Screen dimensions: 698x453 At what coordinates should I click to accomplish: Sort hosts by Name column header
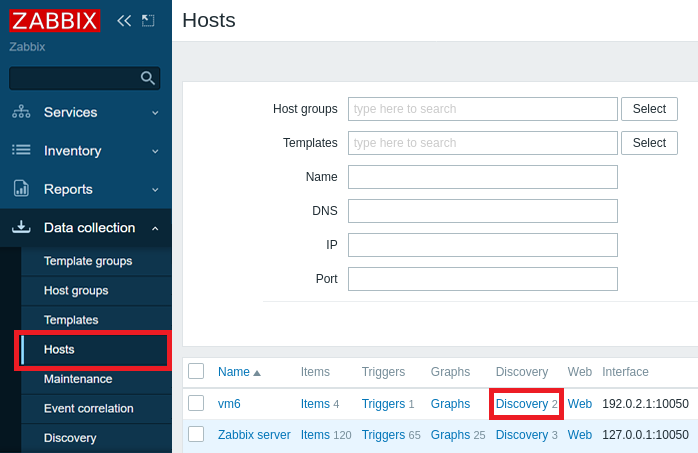[234, 372]
